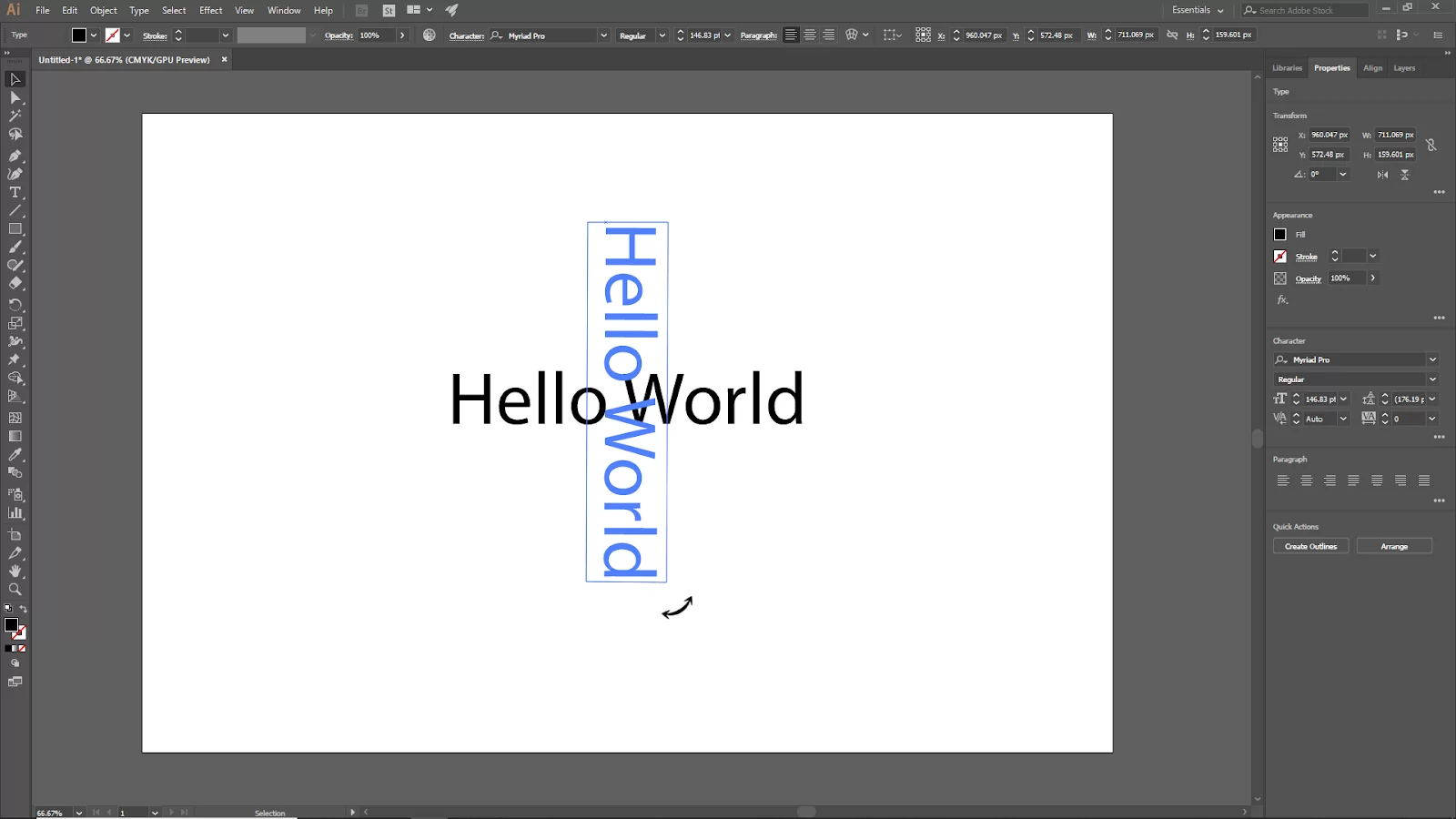This screenshot has height=819, width=1456.
Task: Open kerning Auto dropdown
Action: 1343,419
